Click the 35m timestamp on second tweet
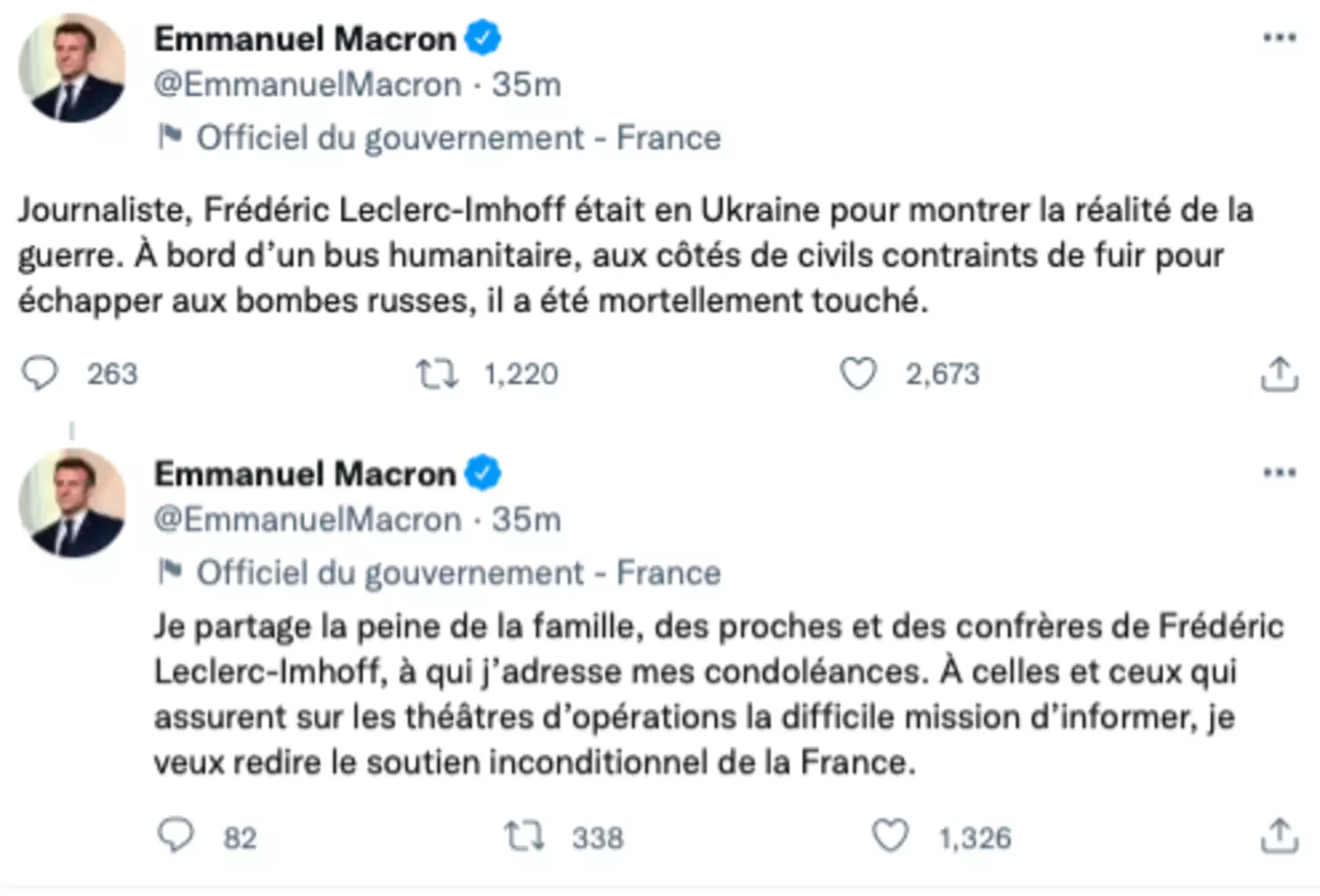 pyautogui.click(x=526, y=520)
